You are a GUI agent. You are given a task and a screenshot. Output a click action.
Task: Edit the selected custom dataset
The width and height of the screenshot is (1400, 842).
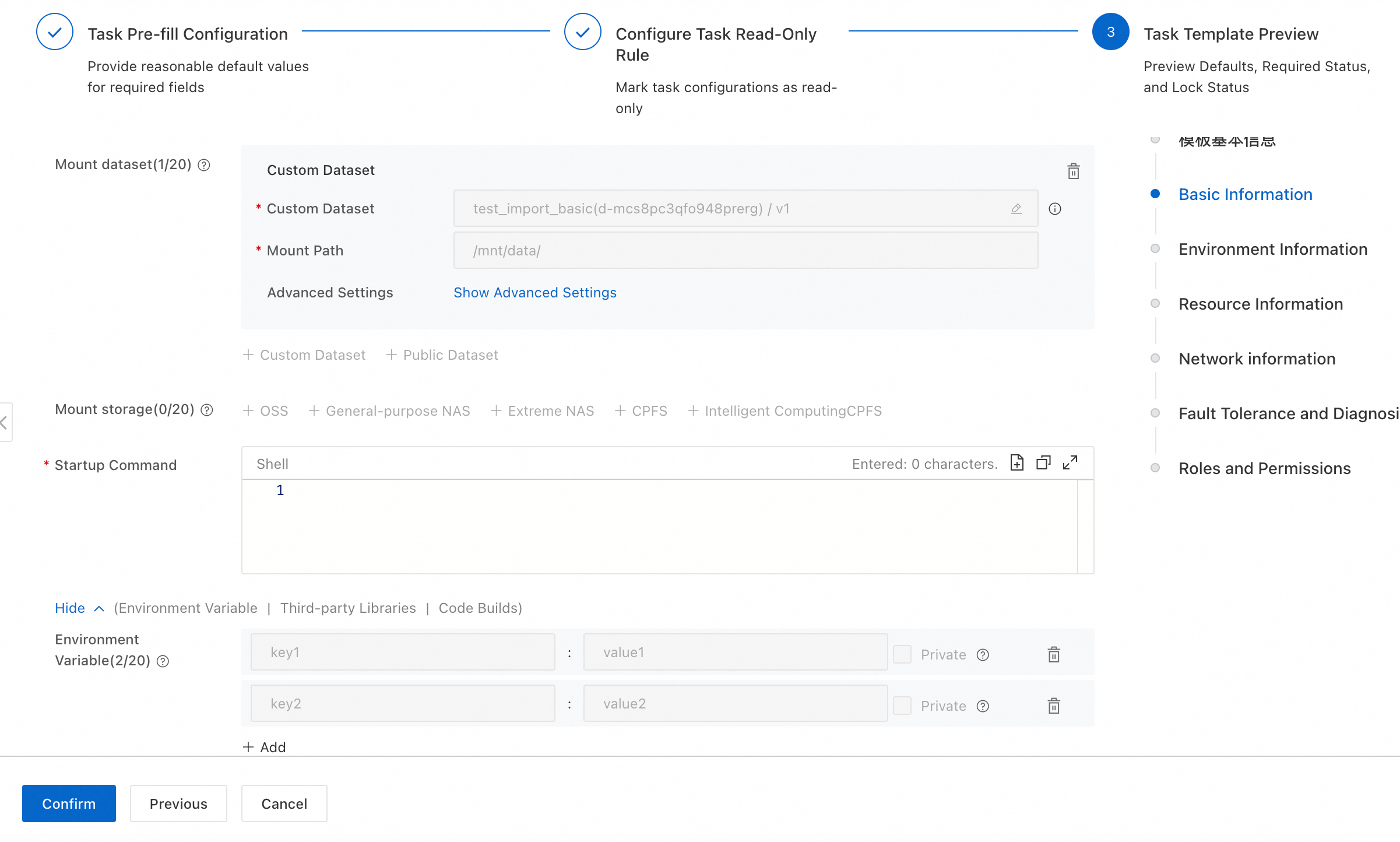tap(1016, 209)
